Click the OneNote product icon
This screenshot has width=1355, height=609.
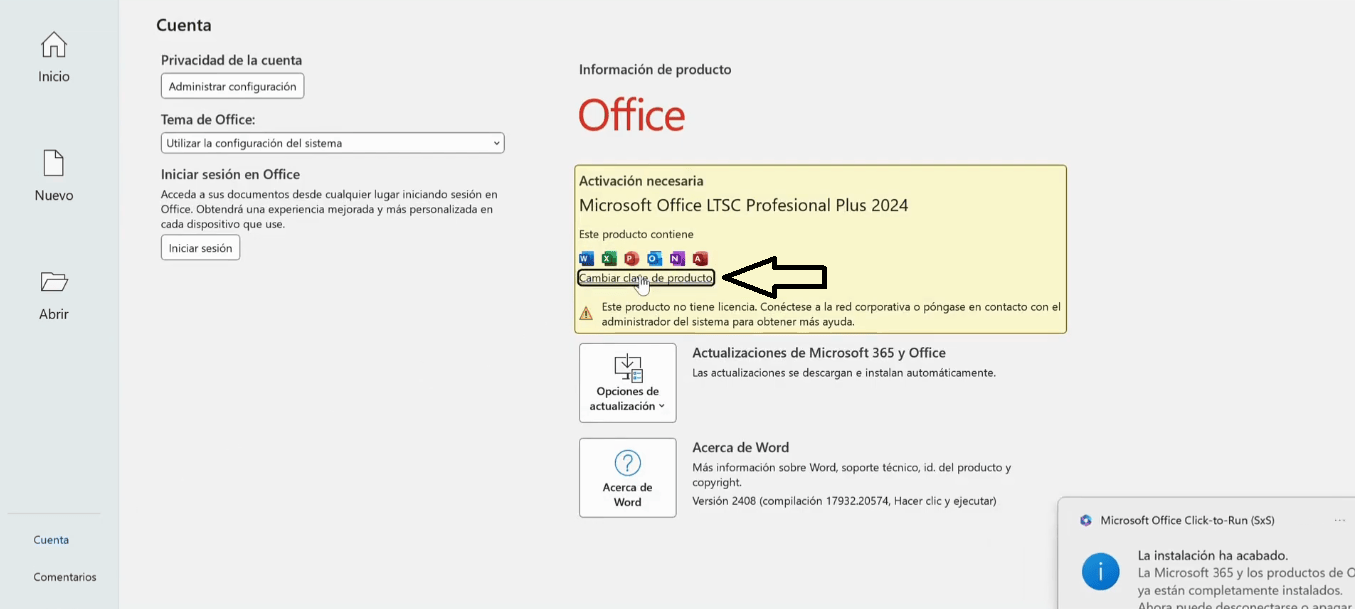point(677,258)
